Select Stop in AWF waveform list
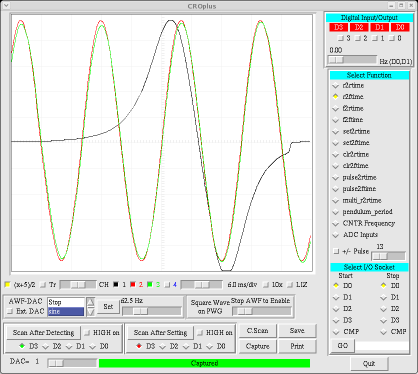 [66, 302]
